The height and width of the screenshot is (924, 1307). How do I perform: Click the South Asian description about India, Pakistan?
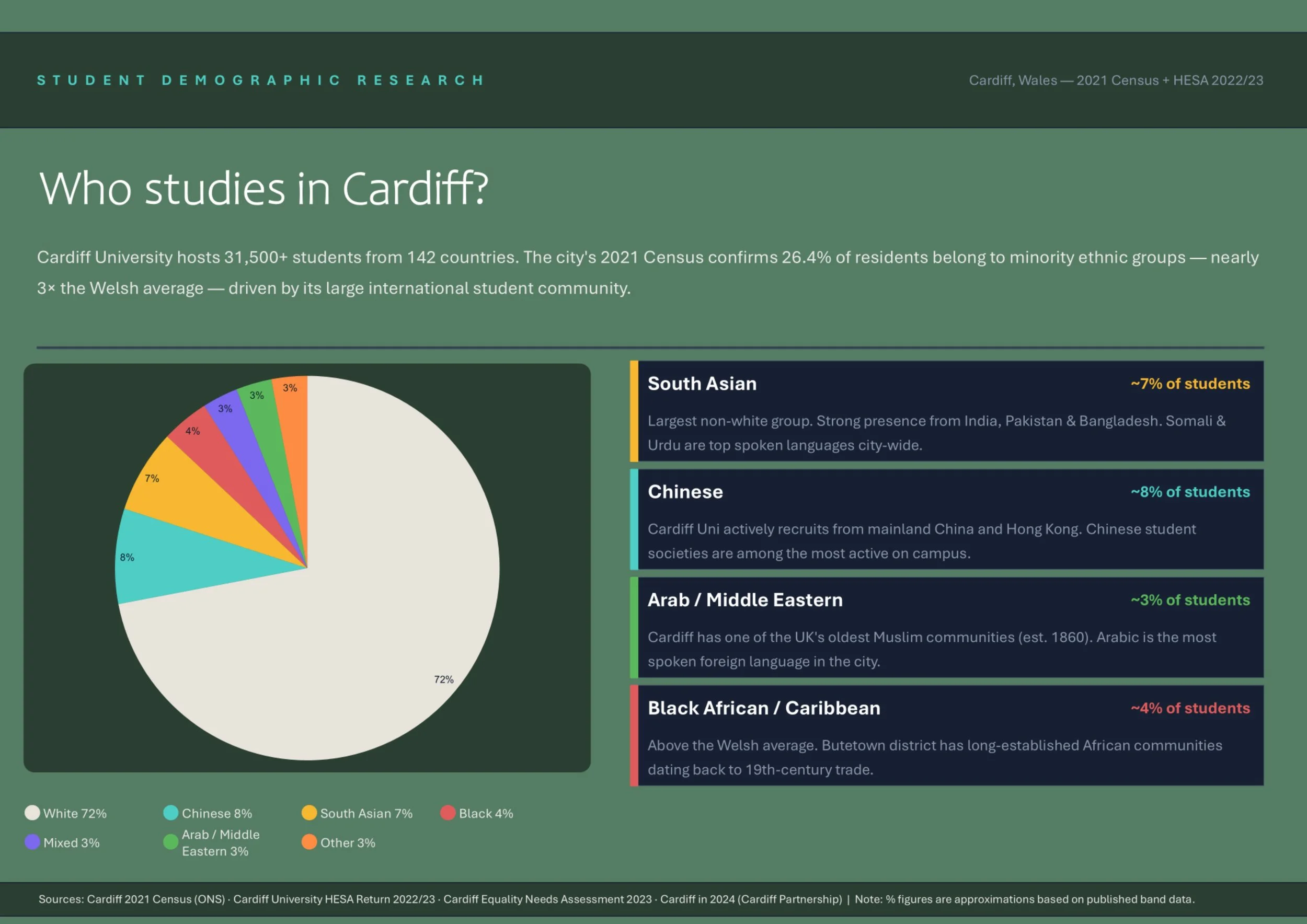tap(936, 433)
